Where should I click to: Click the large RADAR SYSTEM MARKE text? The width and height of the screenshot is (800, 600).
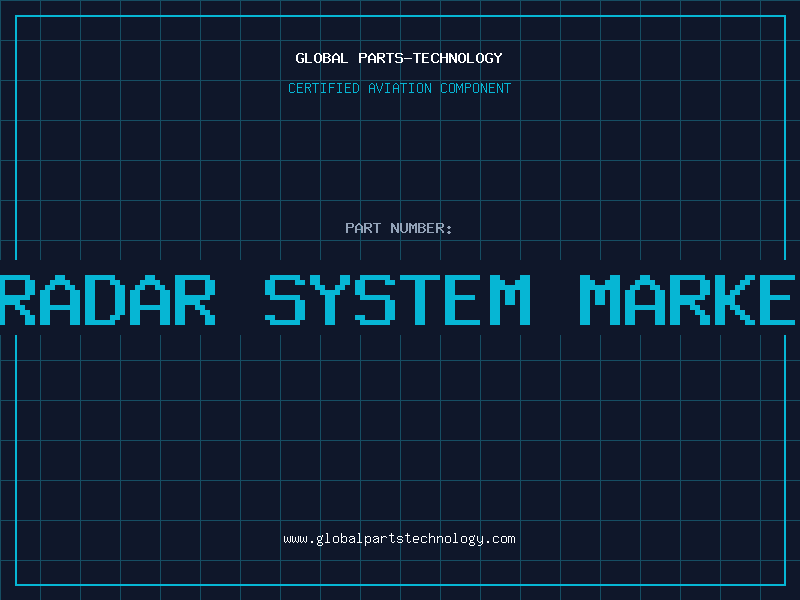398,300
